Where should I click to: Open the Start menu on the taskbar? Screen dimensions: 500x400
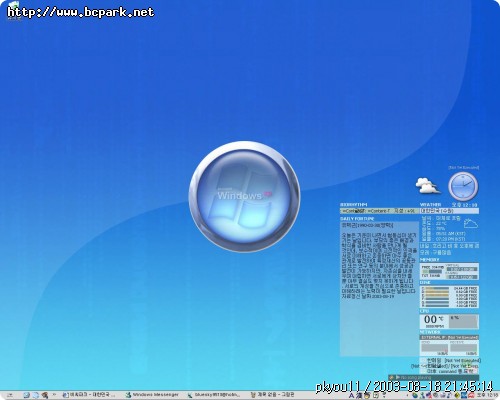pyautogui.click(x=10, y=395)
